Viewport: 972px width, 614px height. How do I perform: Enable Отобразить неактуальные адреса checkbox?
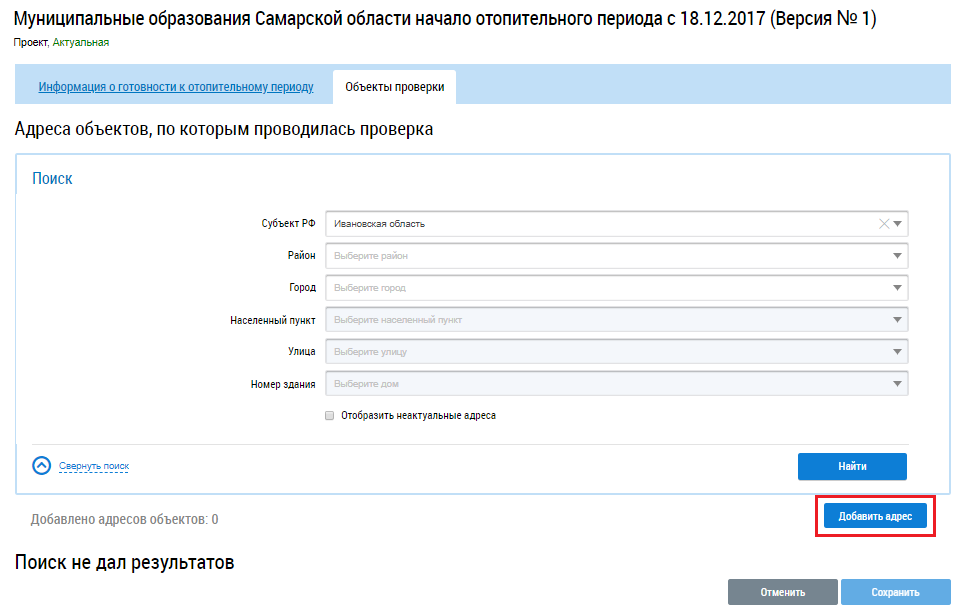click(x=329, y=416)
